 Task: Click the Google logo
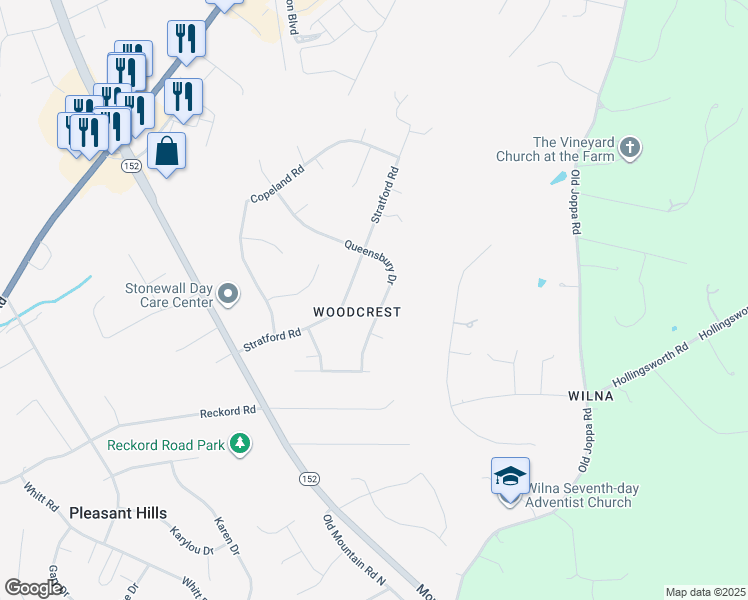pyautogui.click(x=33, y=588)
